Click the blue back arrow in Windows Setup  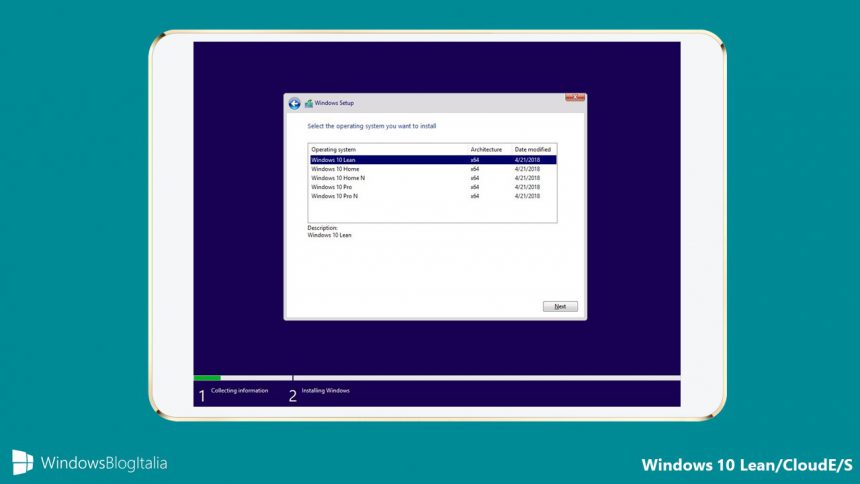(295, 103)
